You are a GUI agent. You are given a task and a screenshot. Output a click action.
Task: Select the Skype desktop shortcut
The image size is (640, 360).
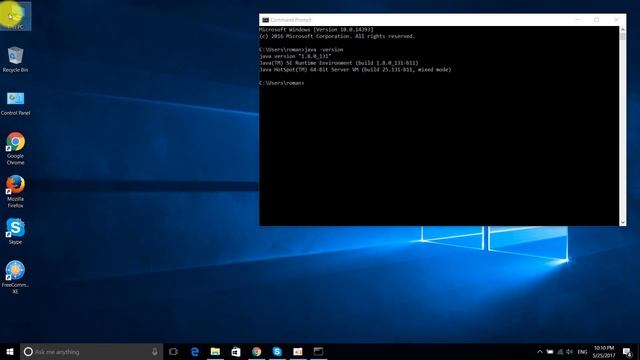(15, 231)
